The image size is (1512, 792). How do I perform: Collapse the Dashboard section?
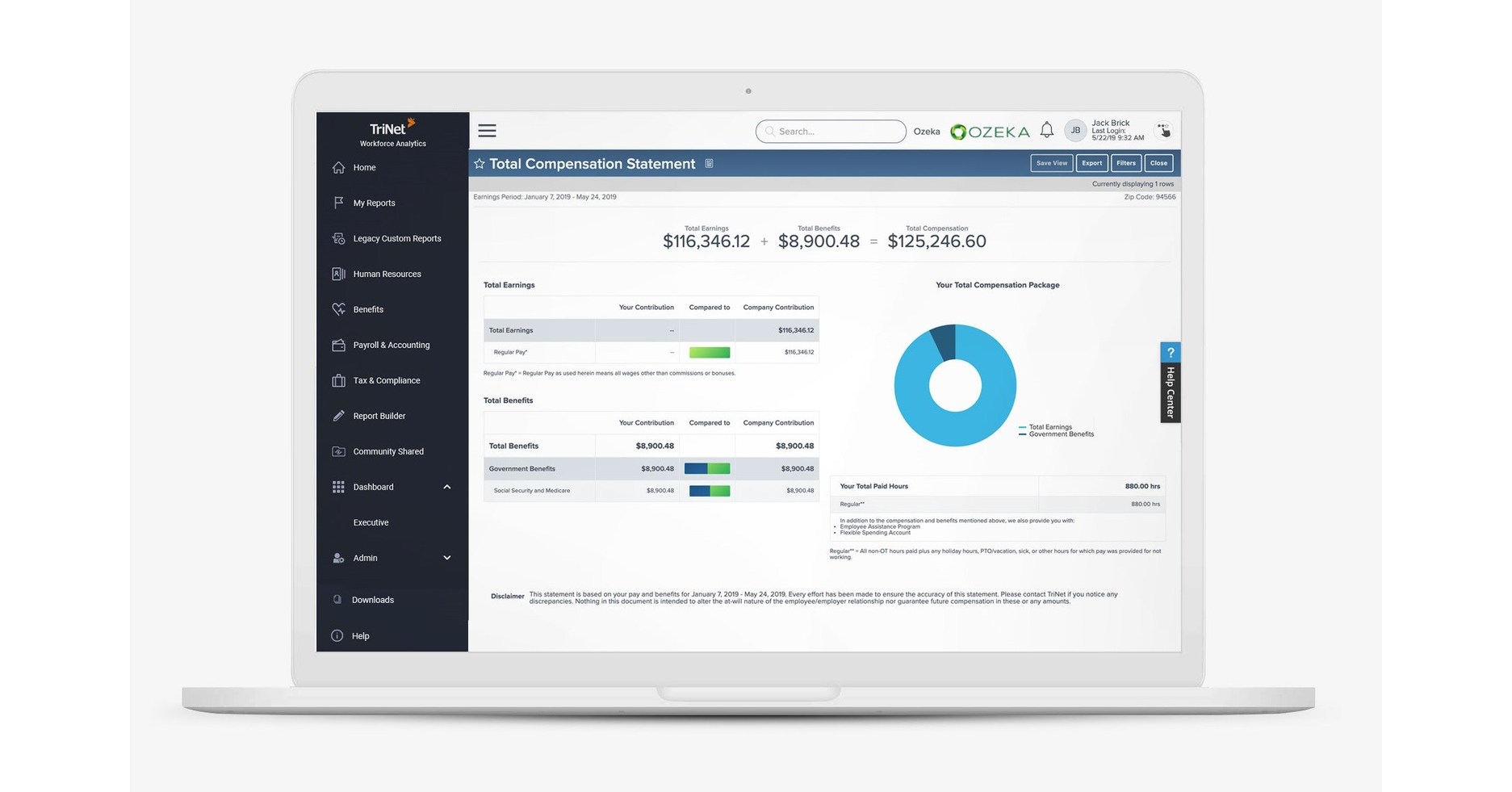coord(447,487)
